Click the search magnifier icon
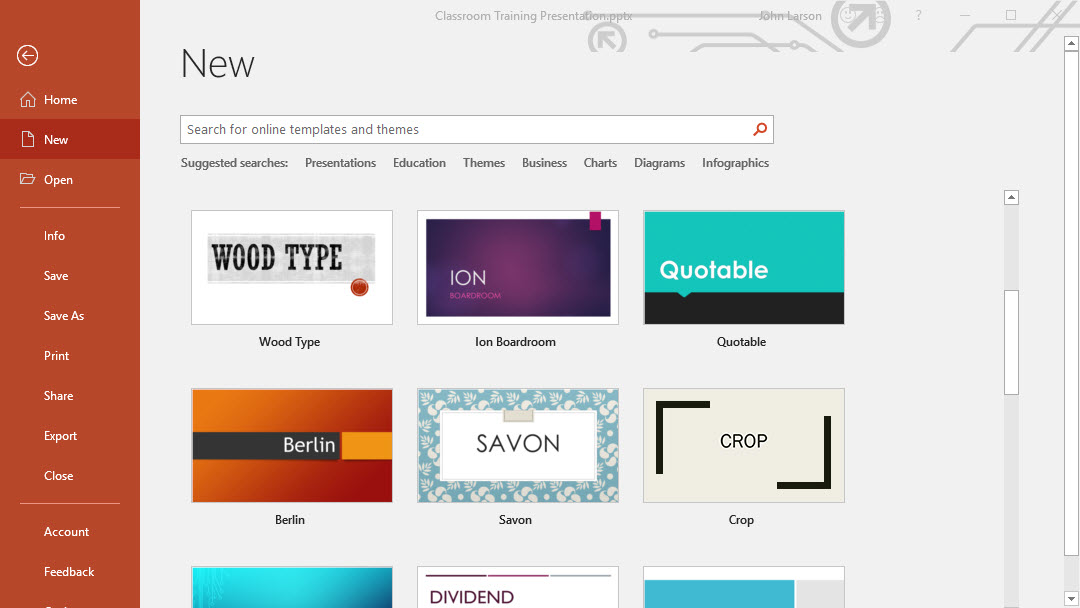 point(760,129)
